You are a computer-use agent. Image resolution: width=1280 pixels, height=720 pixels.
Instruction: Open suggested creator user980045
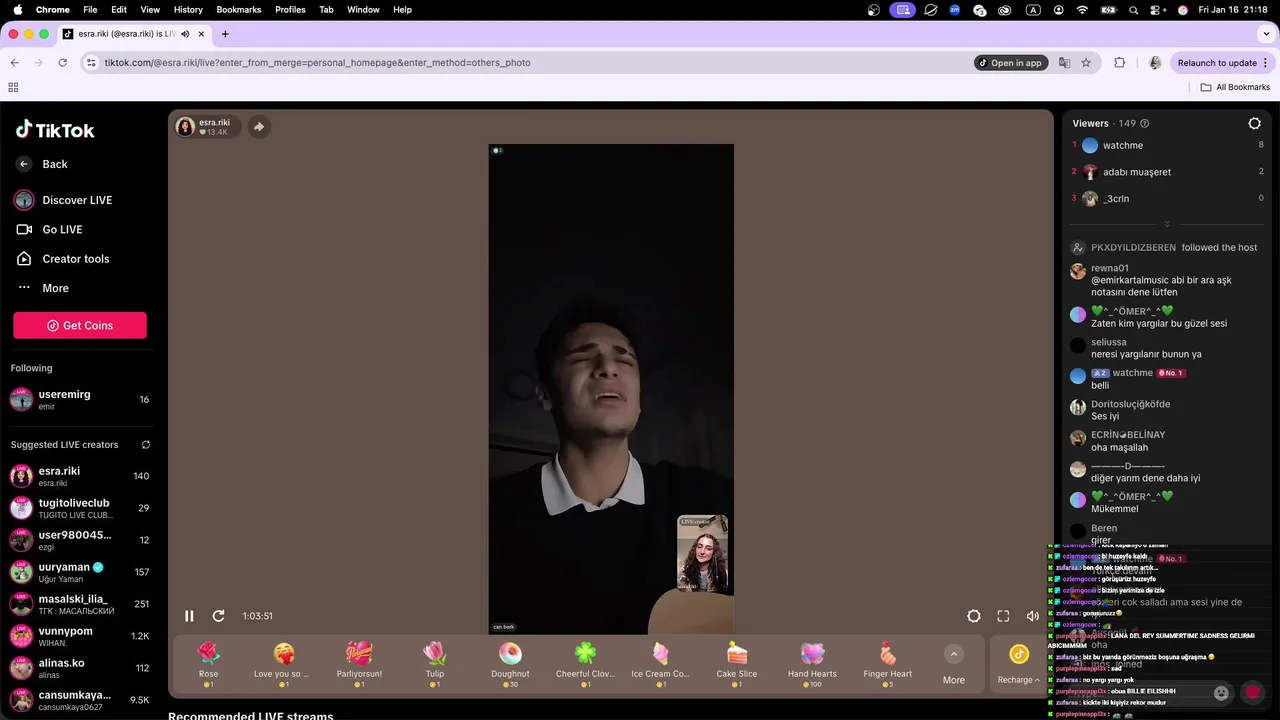80,540
